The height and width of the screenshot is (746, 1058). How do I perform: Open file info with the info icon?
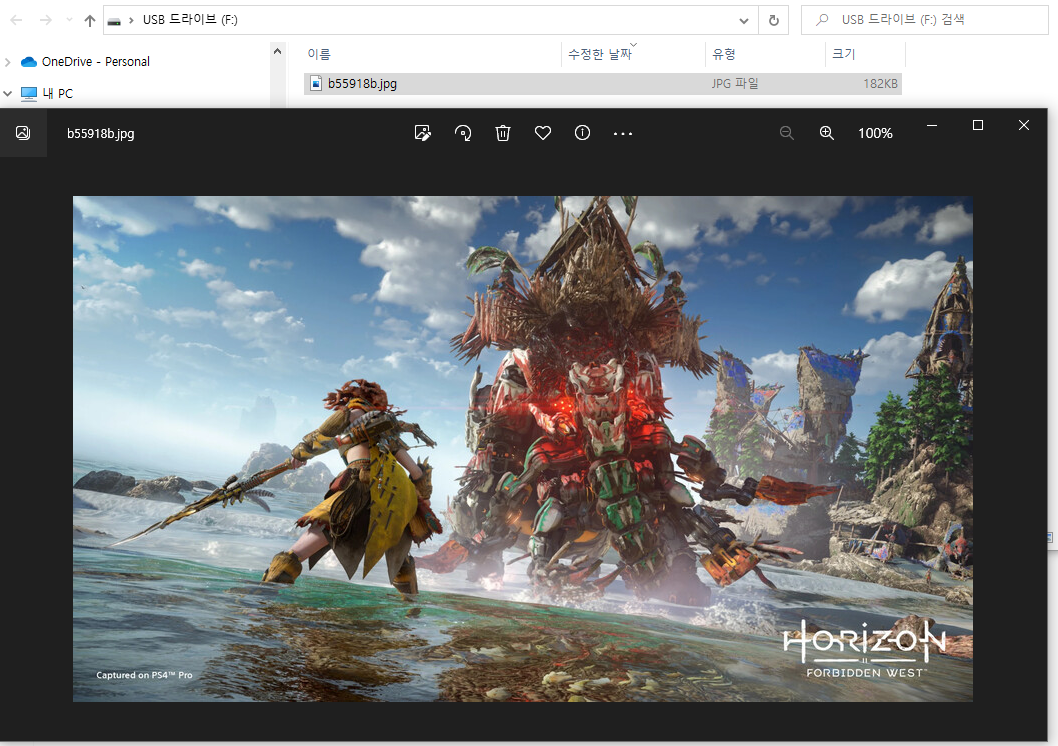[x=582, y=133]
